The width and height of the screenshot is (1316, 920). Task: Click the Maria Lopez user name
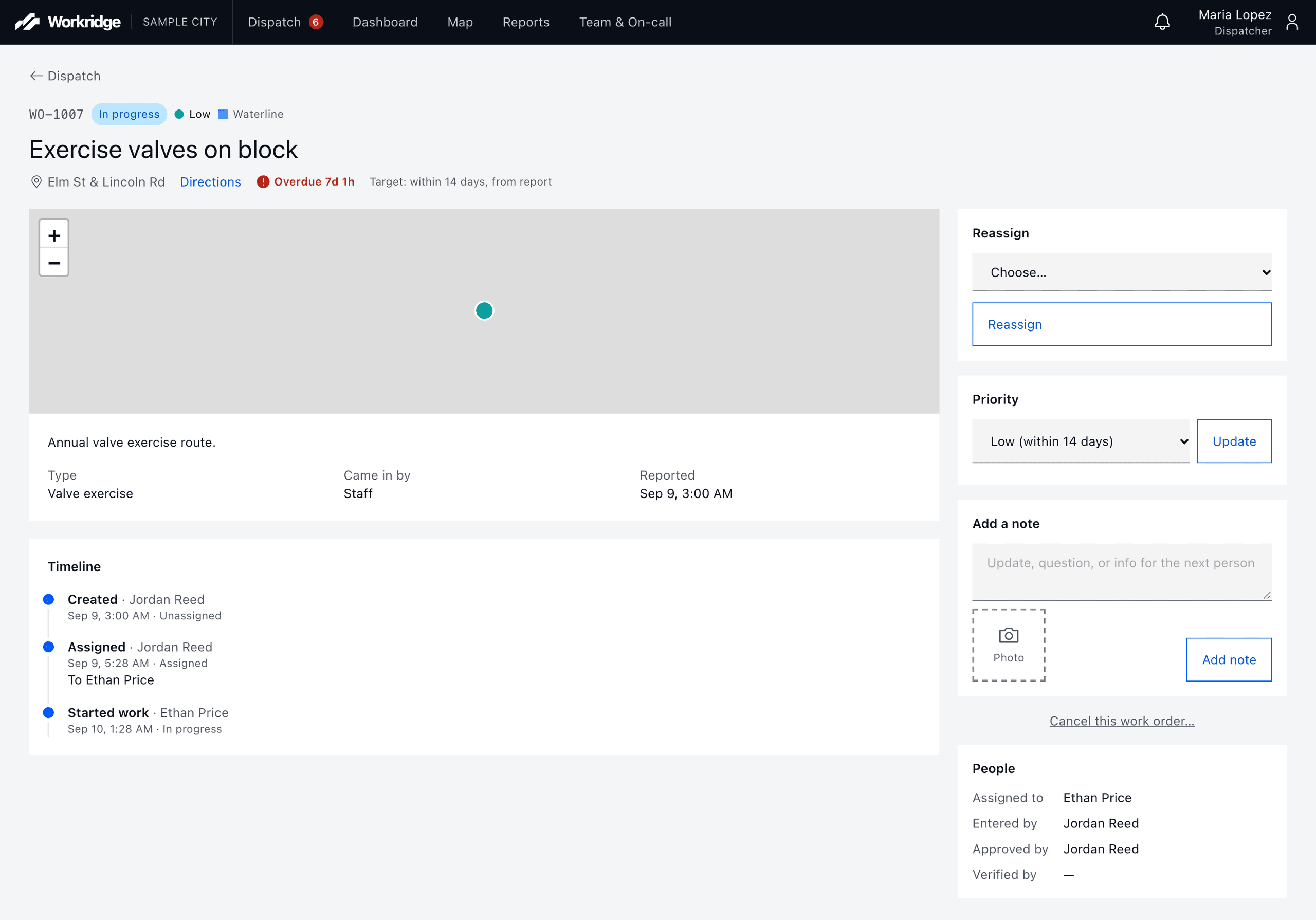[x=1235, y=14]
